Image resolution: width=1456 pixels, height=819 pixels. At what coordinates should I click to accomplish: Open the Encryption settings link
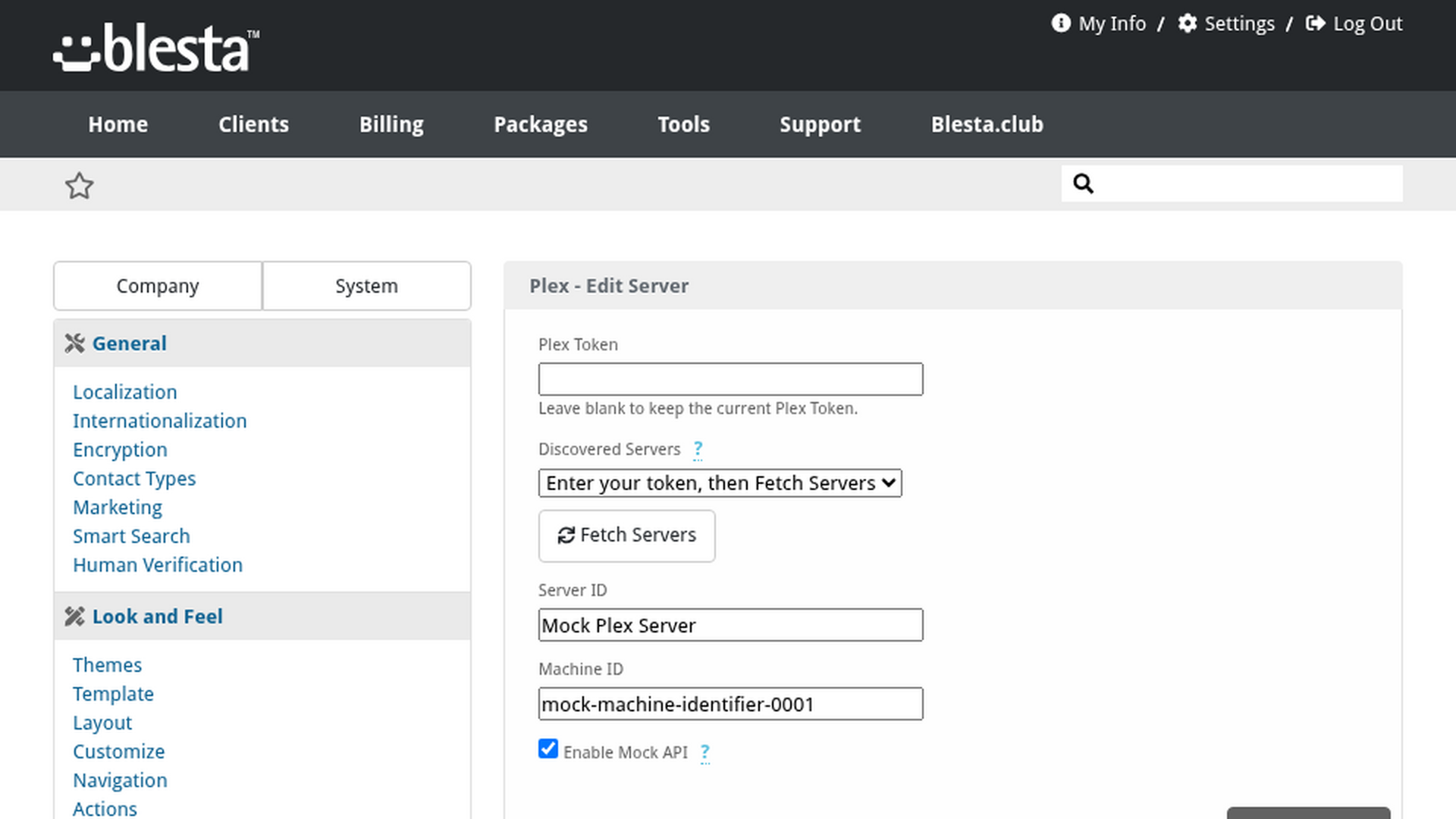120,450
